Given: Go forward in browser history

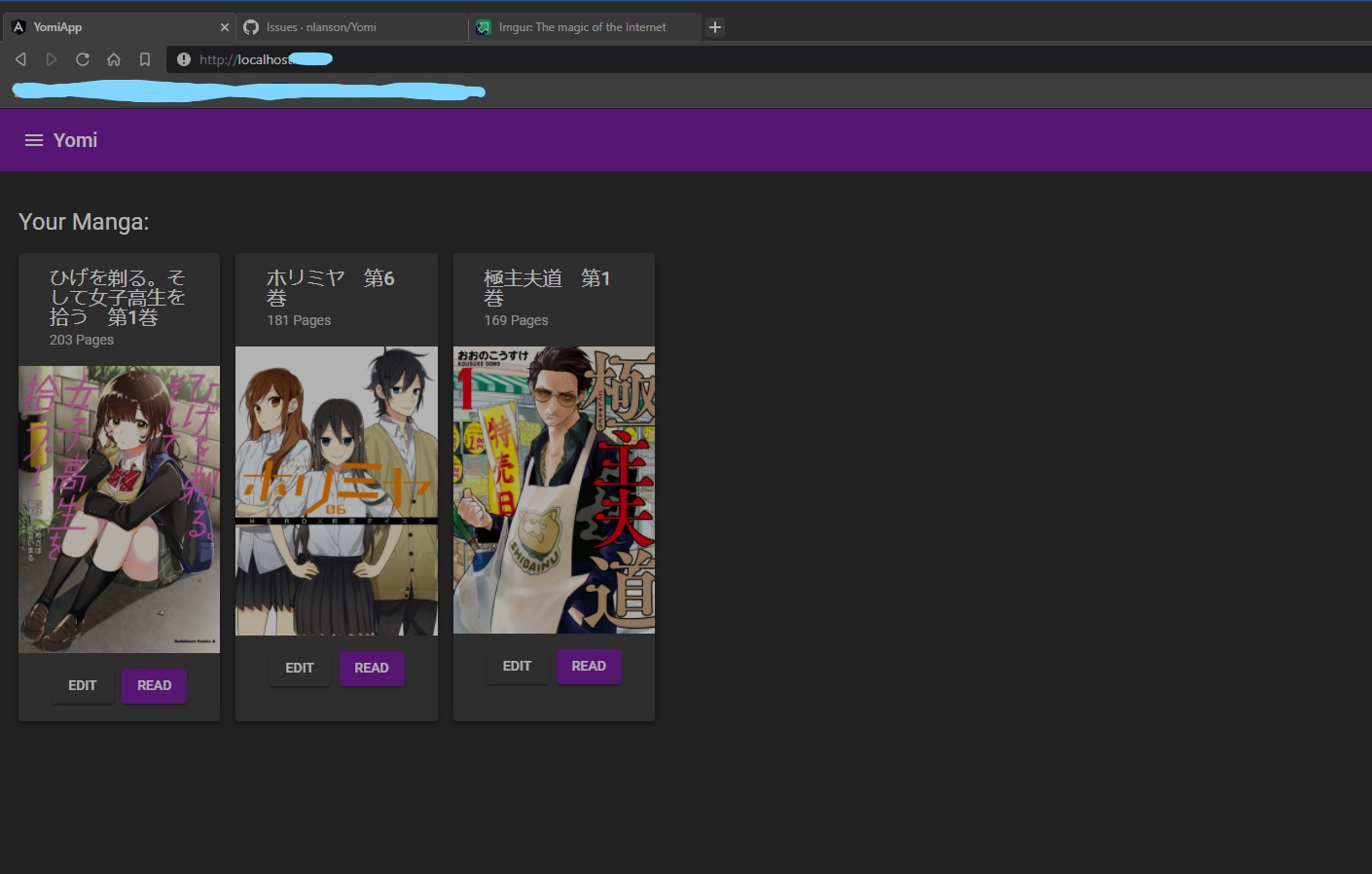Looking at the screenshot, I should [x=52, y=59].
